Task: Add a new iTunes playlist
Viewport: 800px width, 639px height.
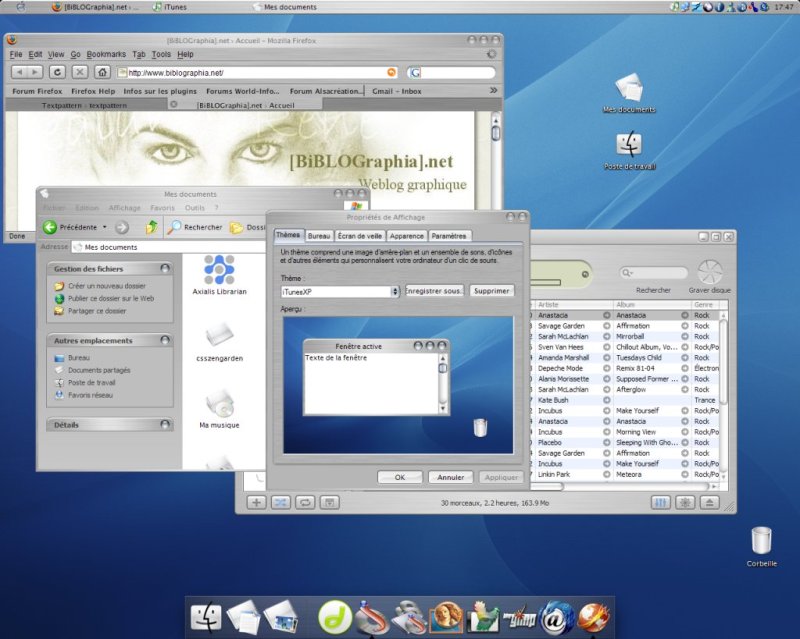Action: coord(256,503)
